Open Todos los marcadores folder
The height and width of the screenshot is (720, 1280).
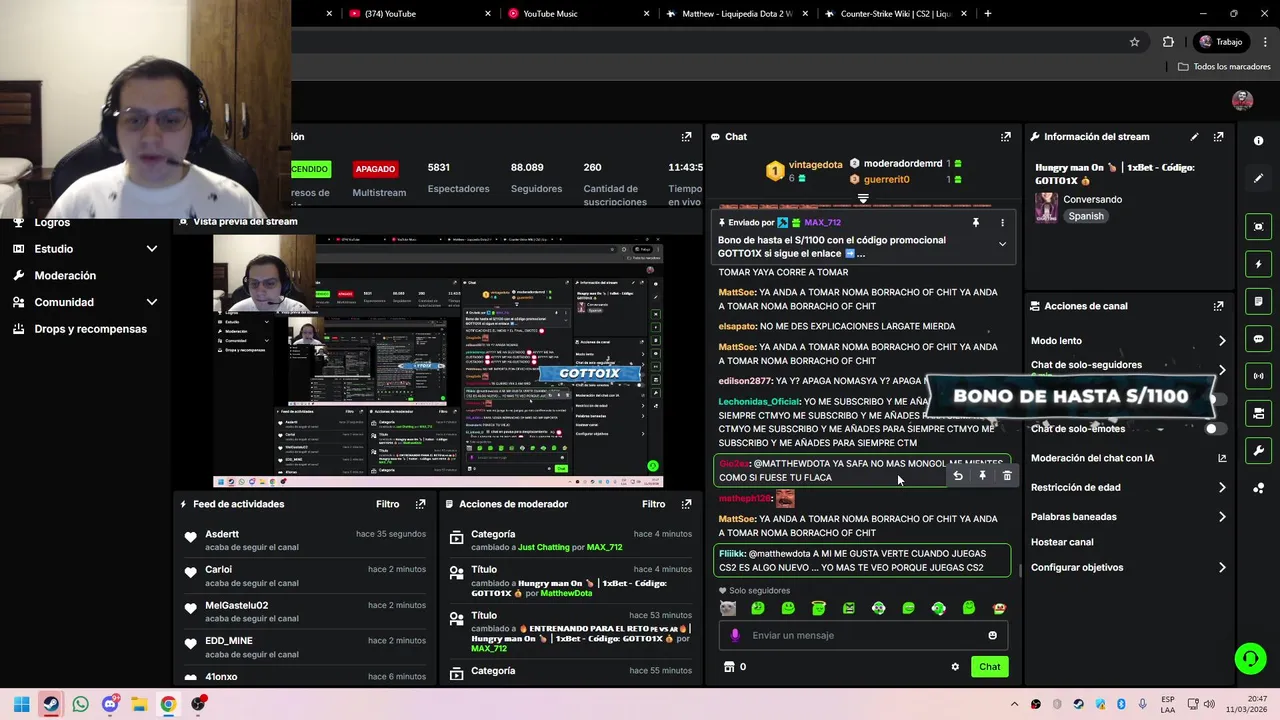point(1224,67)
